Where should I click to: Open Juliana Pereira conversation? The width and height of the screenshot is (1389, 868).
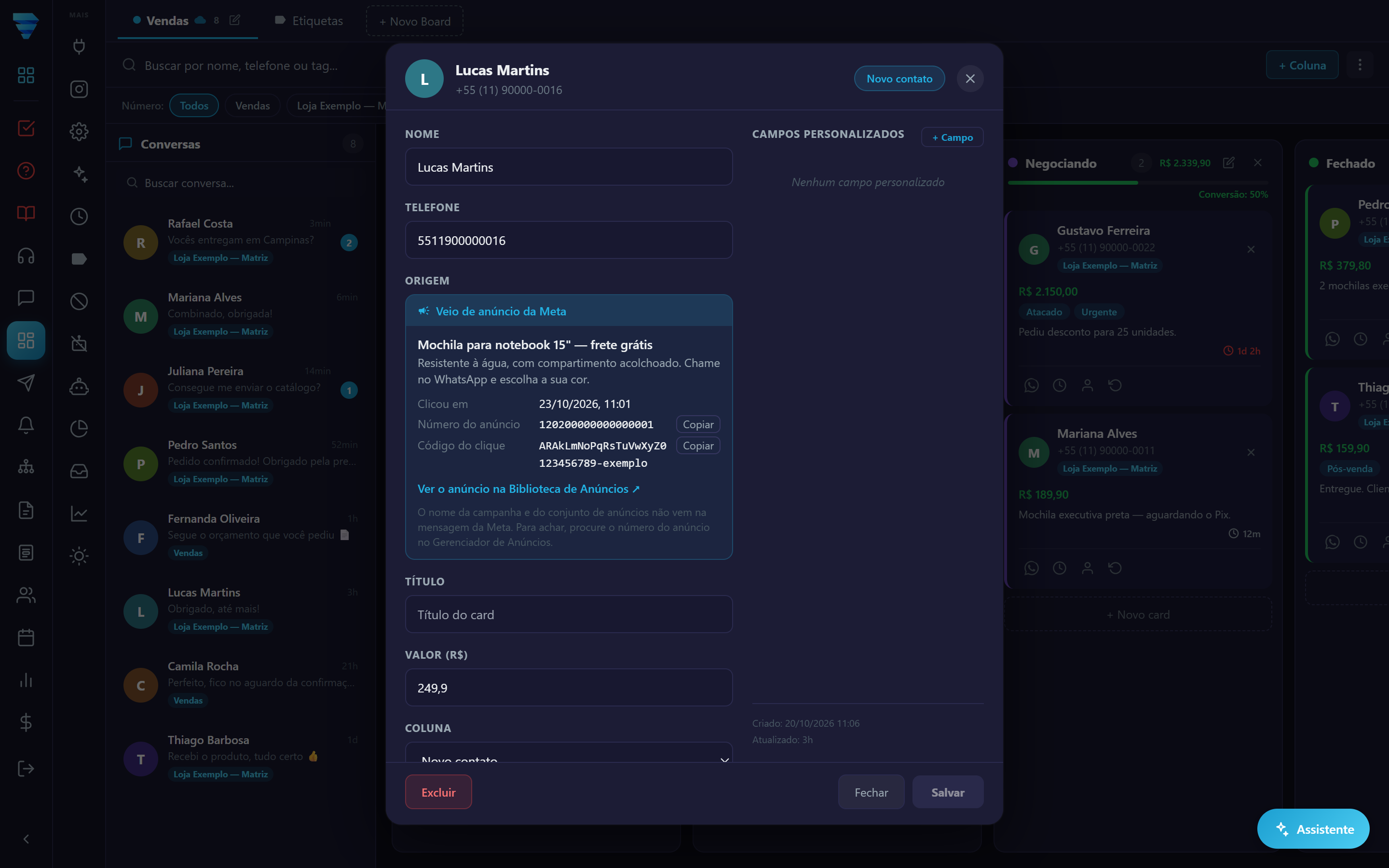[241, 389]
